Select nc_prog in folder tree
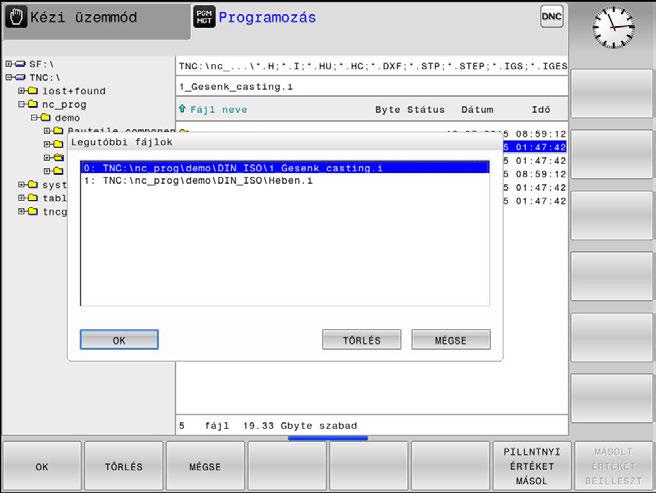This screenshot has height=493, width=656. point(64,104)
